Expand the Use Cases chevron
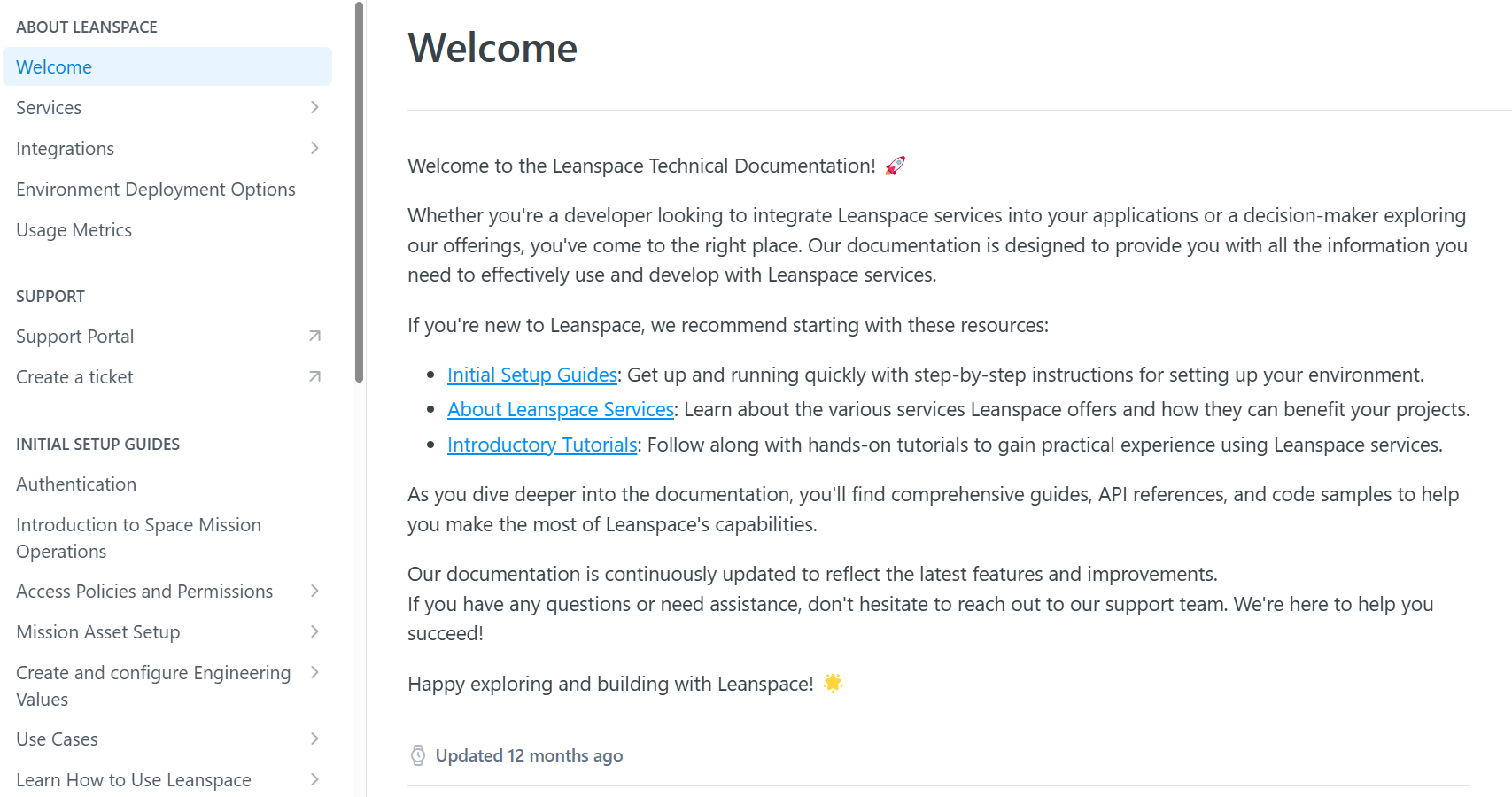The width and height of the screenshot is (1512, 797). tap(314, 739)
